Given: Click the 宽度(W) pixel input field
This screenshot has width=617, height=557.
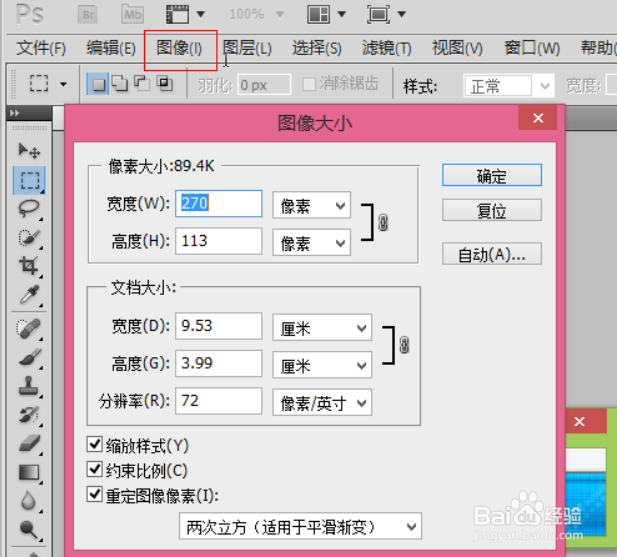Looking at the screenshot, I should [218, 203].
